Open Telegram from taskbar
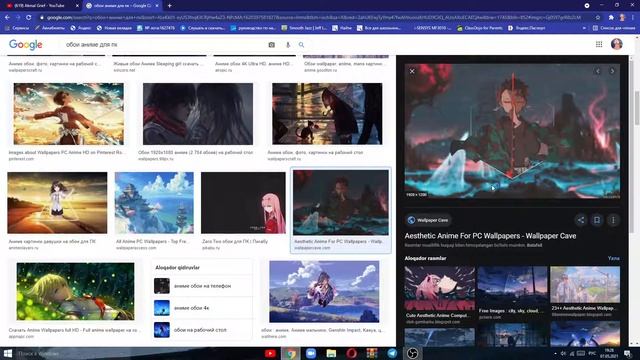This screenshot has height=360, width=640. coord(392,353)
